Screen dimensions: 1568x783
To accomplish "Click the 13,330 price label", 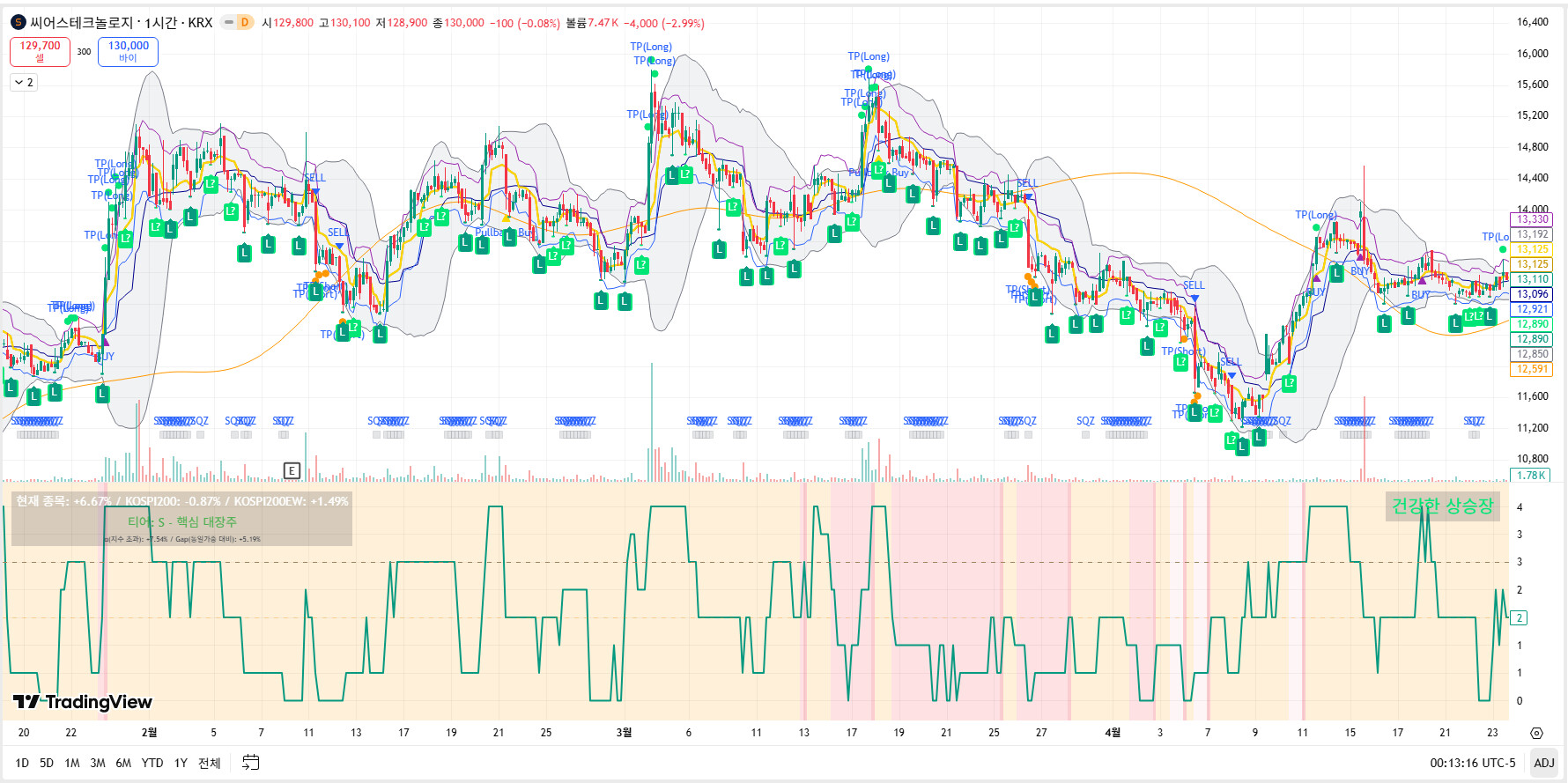I will 1532,219.
